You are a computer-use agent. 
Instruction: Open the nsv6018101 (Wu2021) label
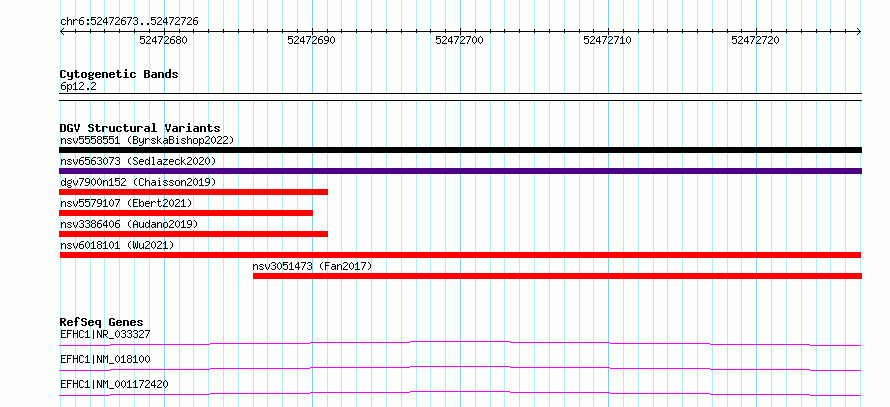[117, 245]
